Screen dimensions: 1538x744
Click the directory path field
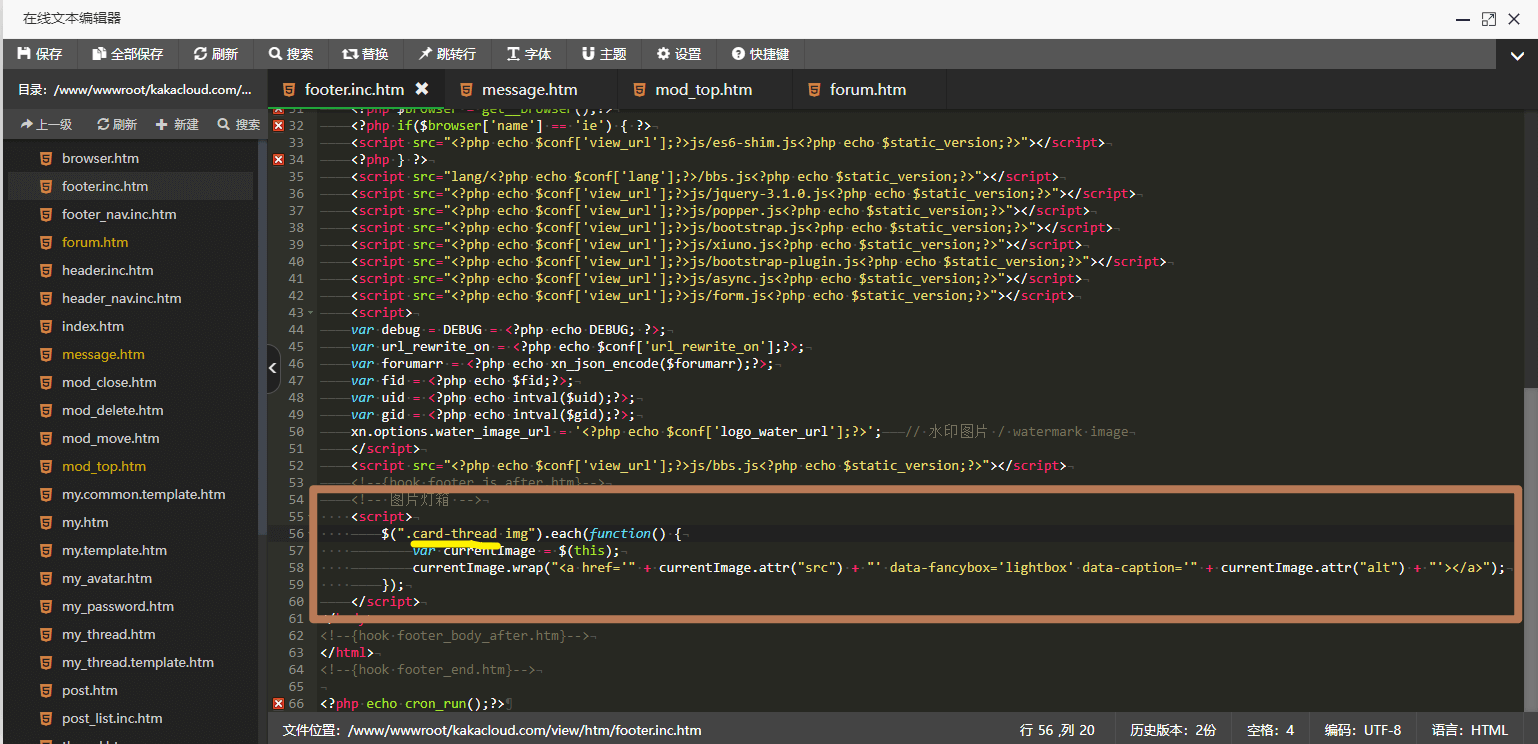tap(135, 90)
